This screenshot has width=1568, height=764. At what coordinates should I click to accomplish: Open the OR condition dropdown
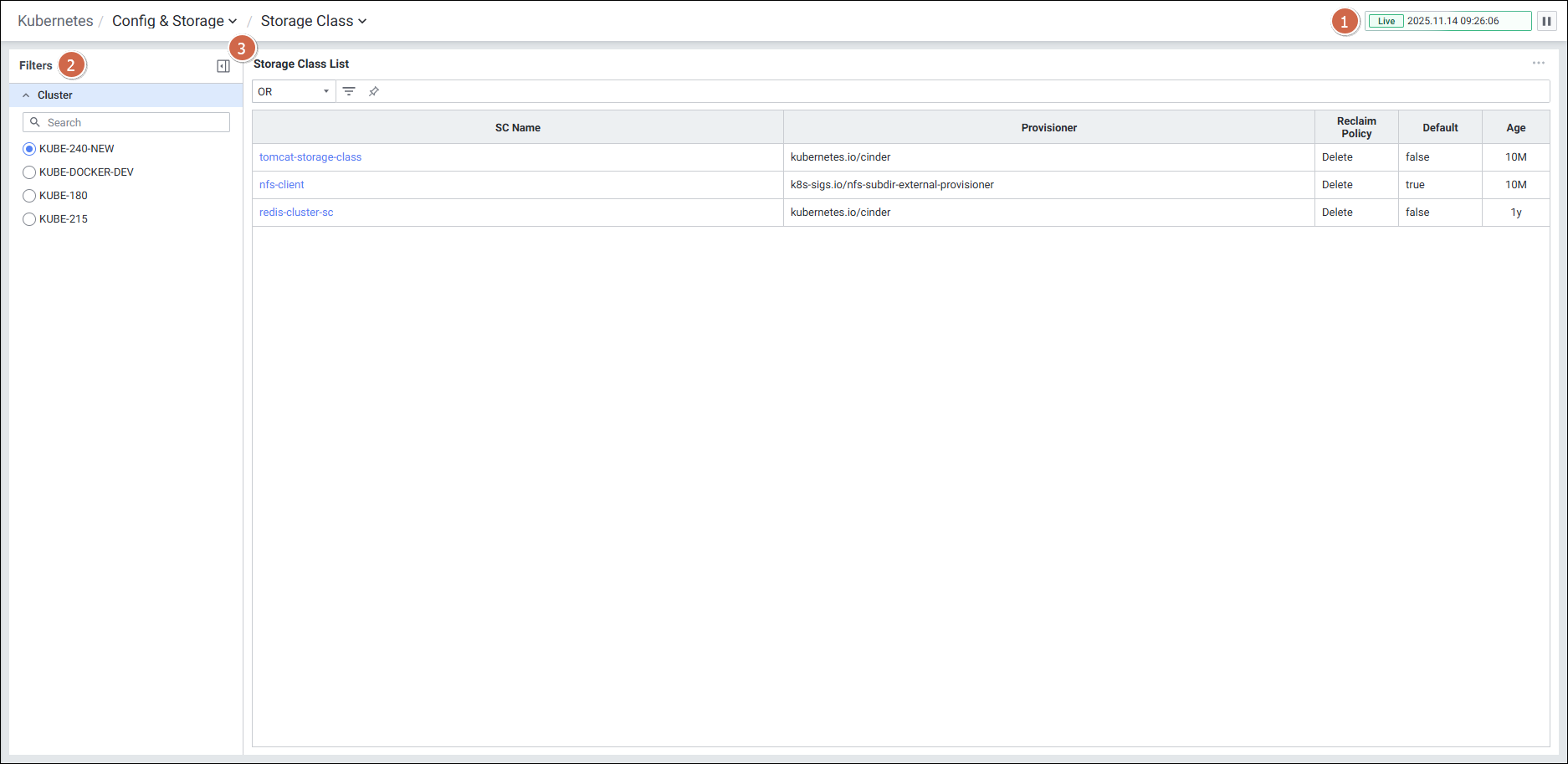click(293, 91)
